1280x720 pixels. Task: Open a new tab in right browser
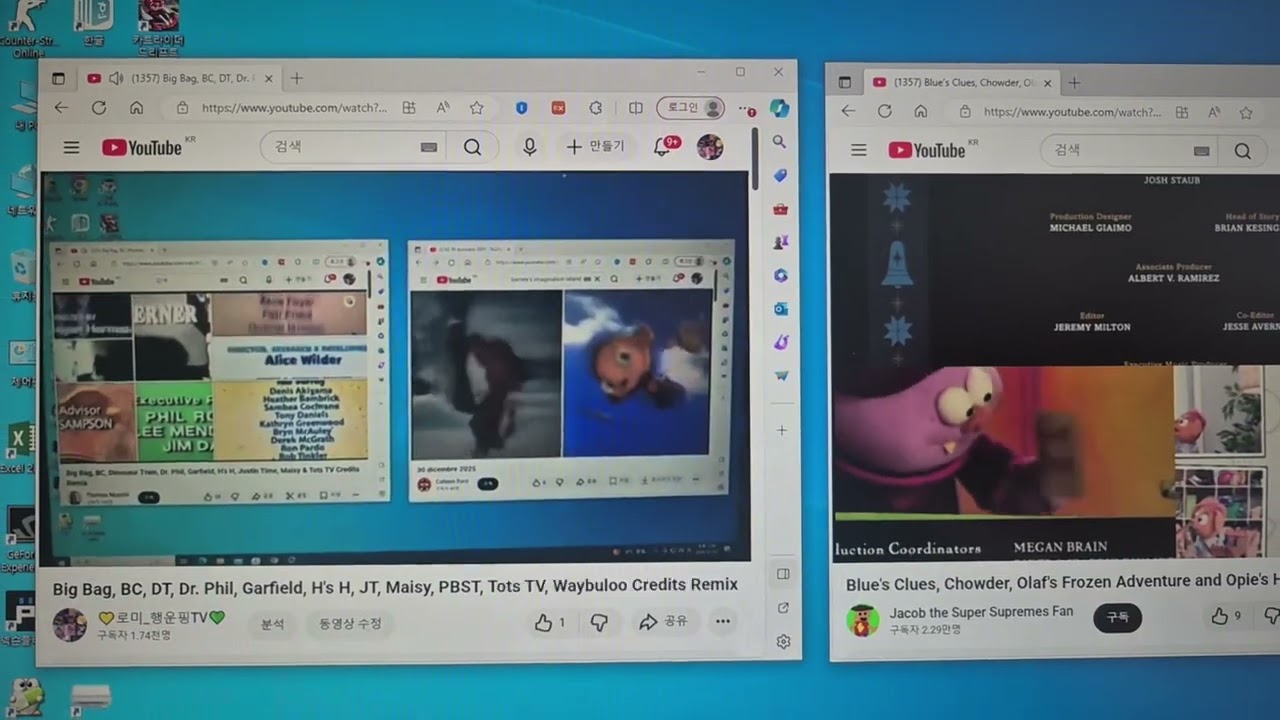pos(1074,82)
